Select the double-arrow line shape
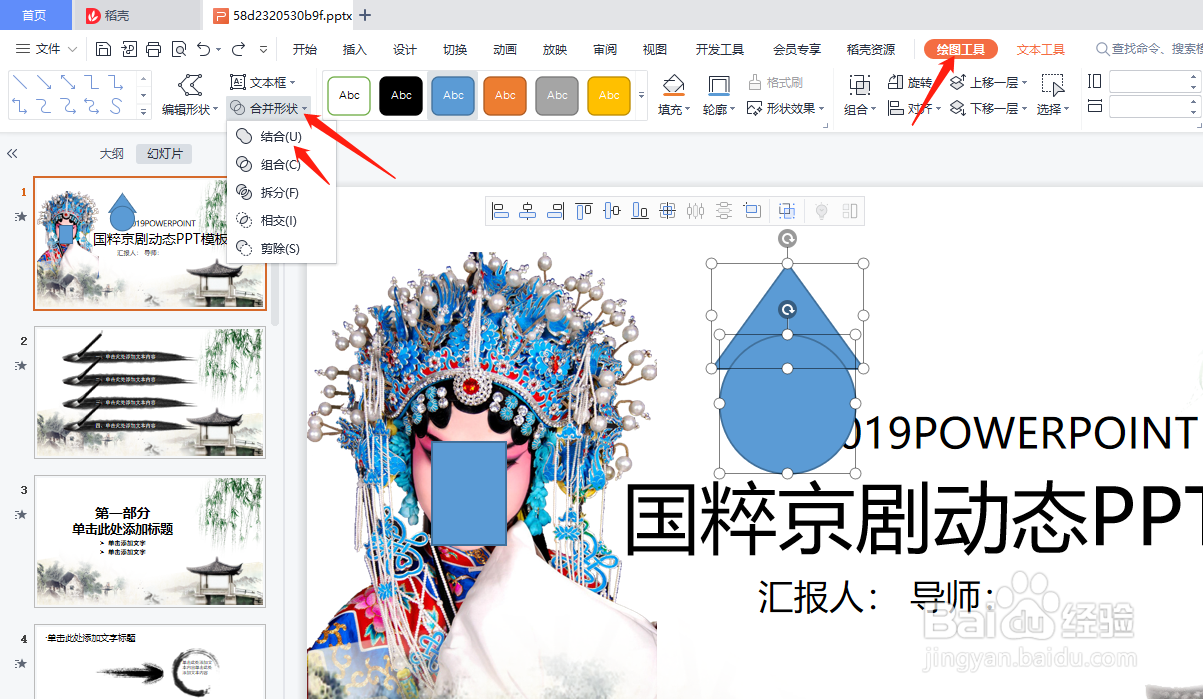 tap(68, 82)
